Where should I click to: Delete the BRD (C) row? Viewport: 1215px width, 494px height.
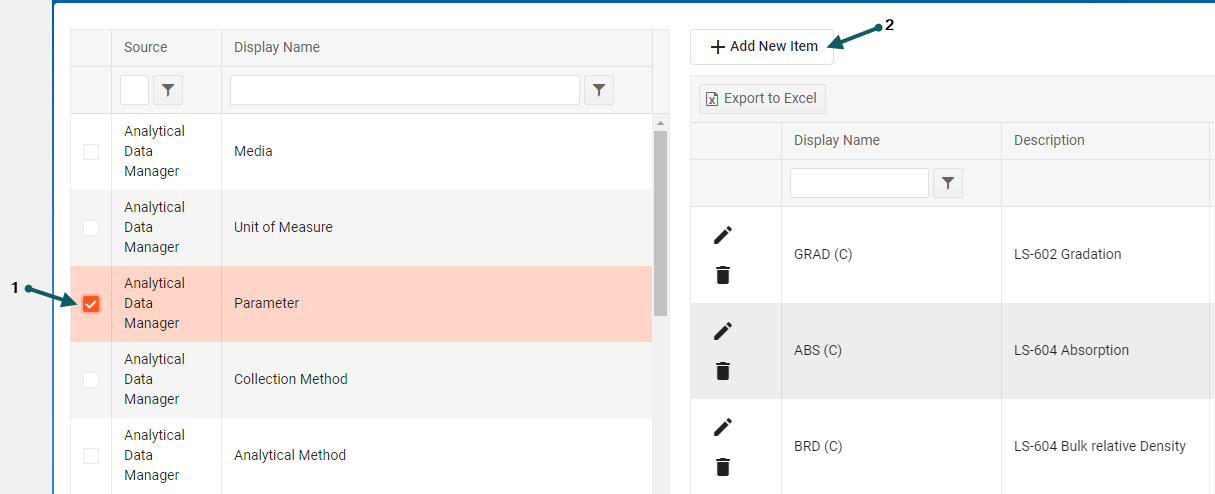[723, 467]
